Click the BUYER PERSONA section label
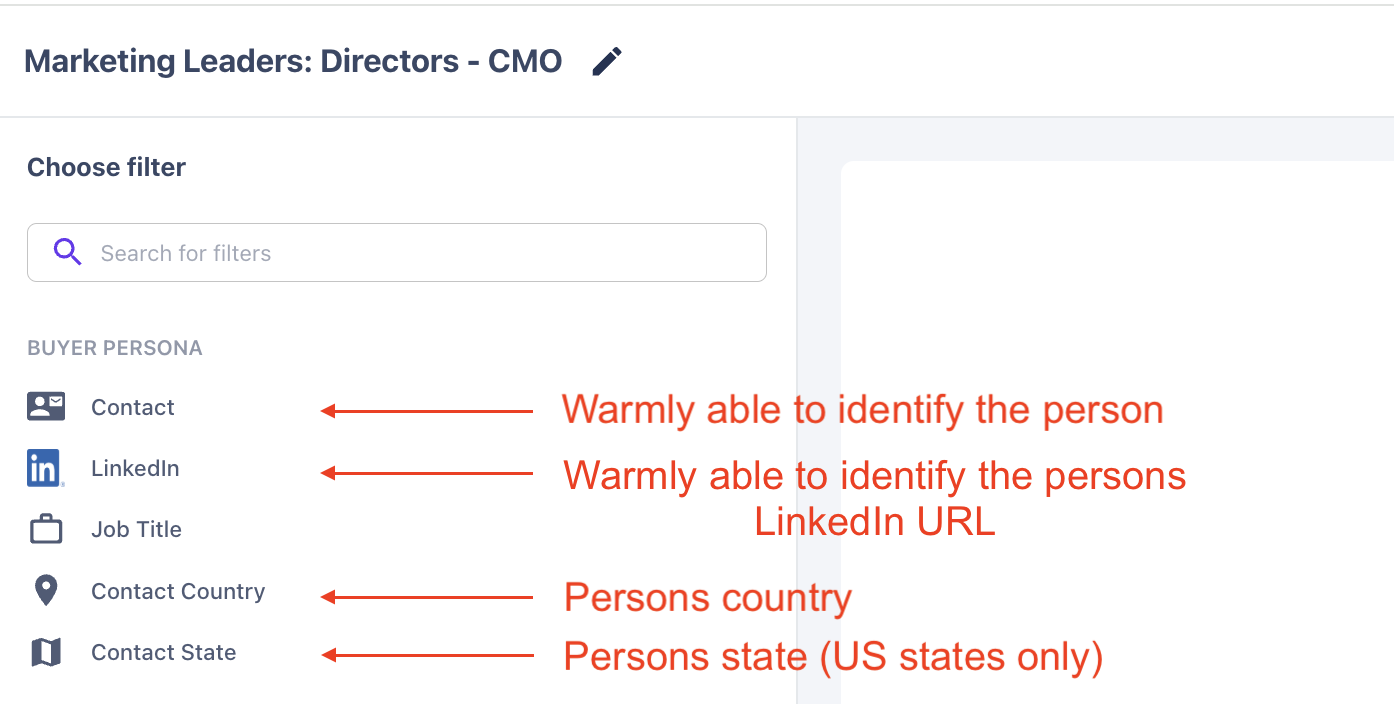 [115, 348]
